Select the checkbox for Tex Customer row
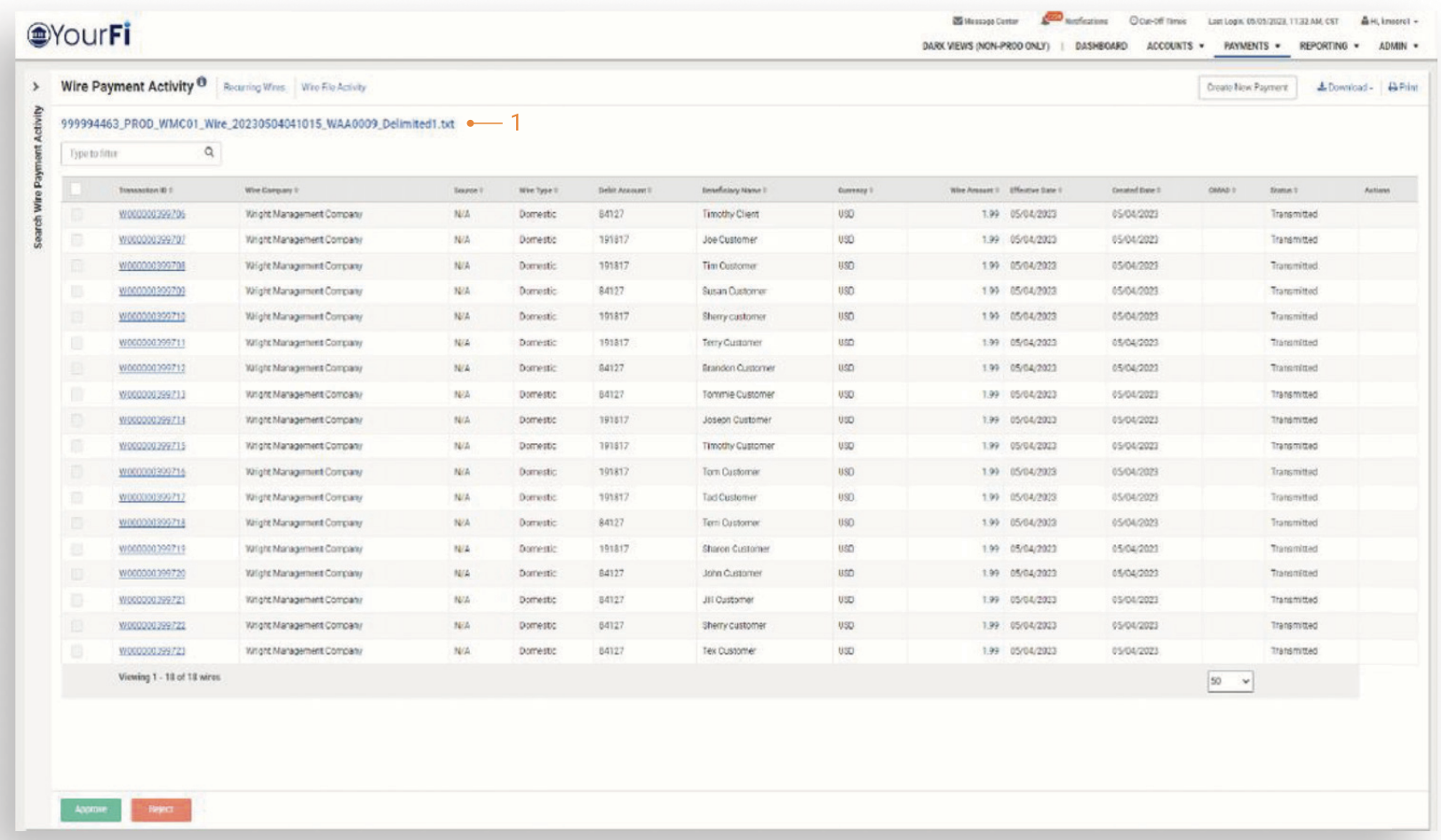The image size is (1441, 840). [x=76, y=651]
